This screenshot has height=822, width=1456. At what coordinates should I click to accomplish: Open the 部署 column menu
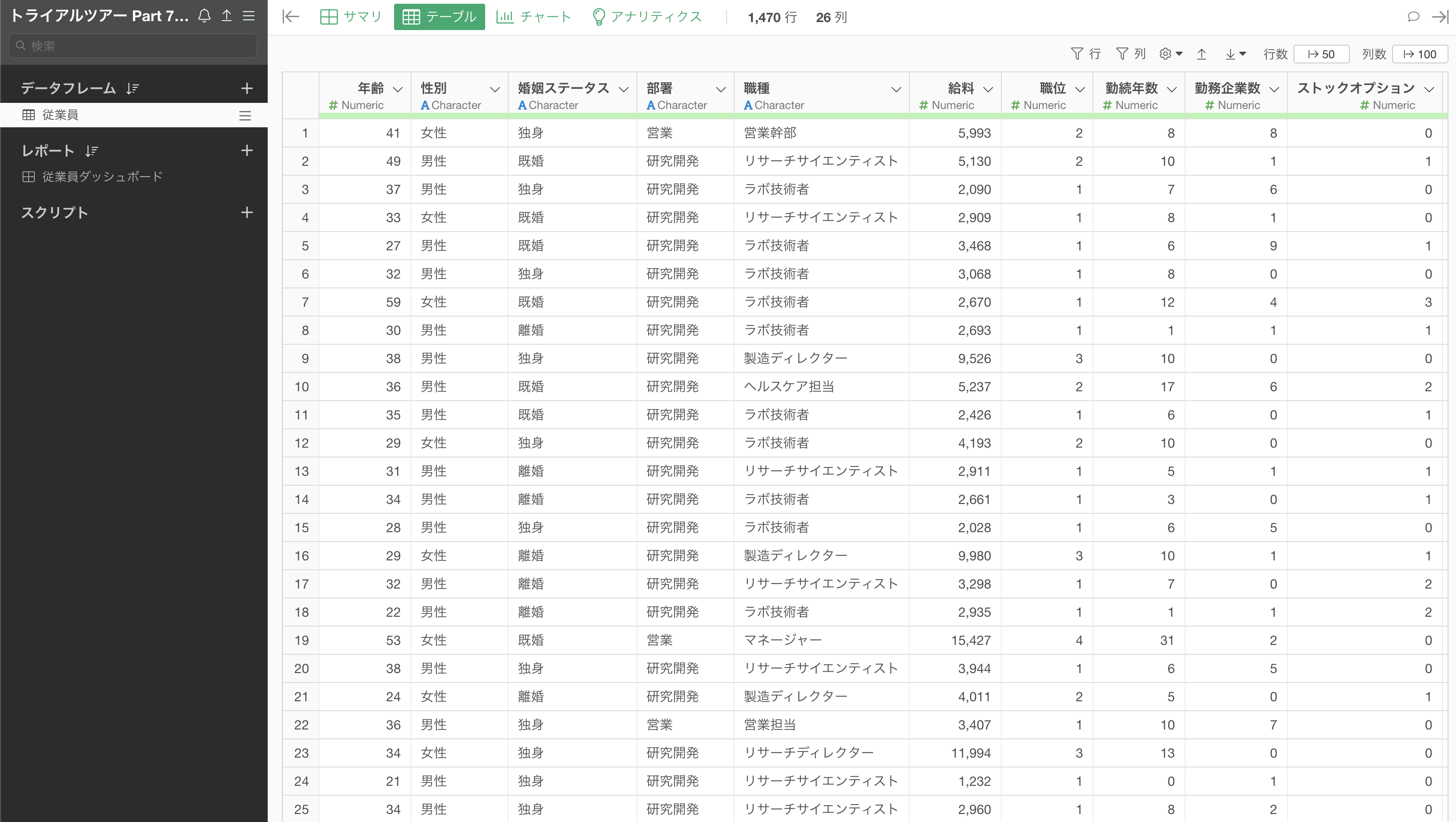pyautogui.click(x=721, y=89)
